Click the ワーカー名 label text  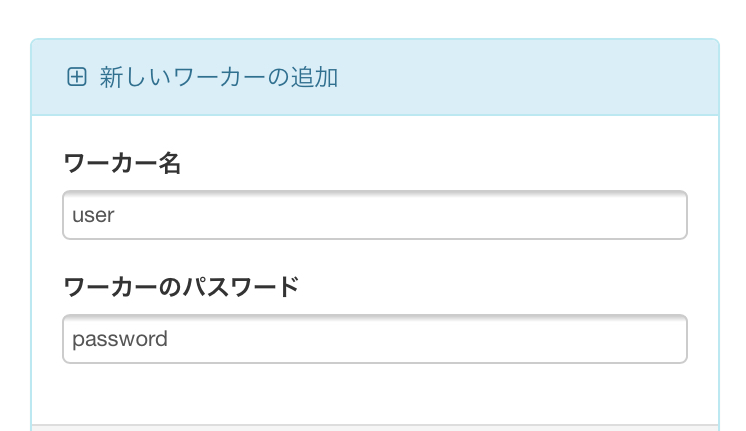pos(122,163)
